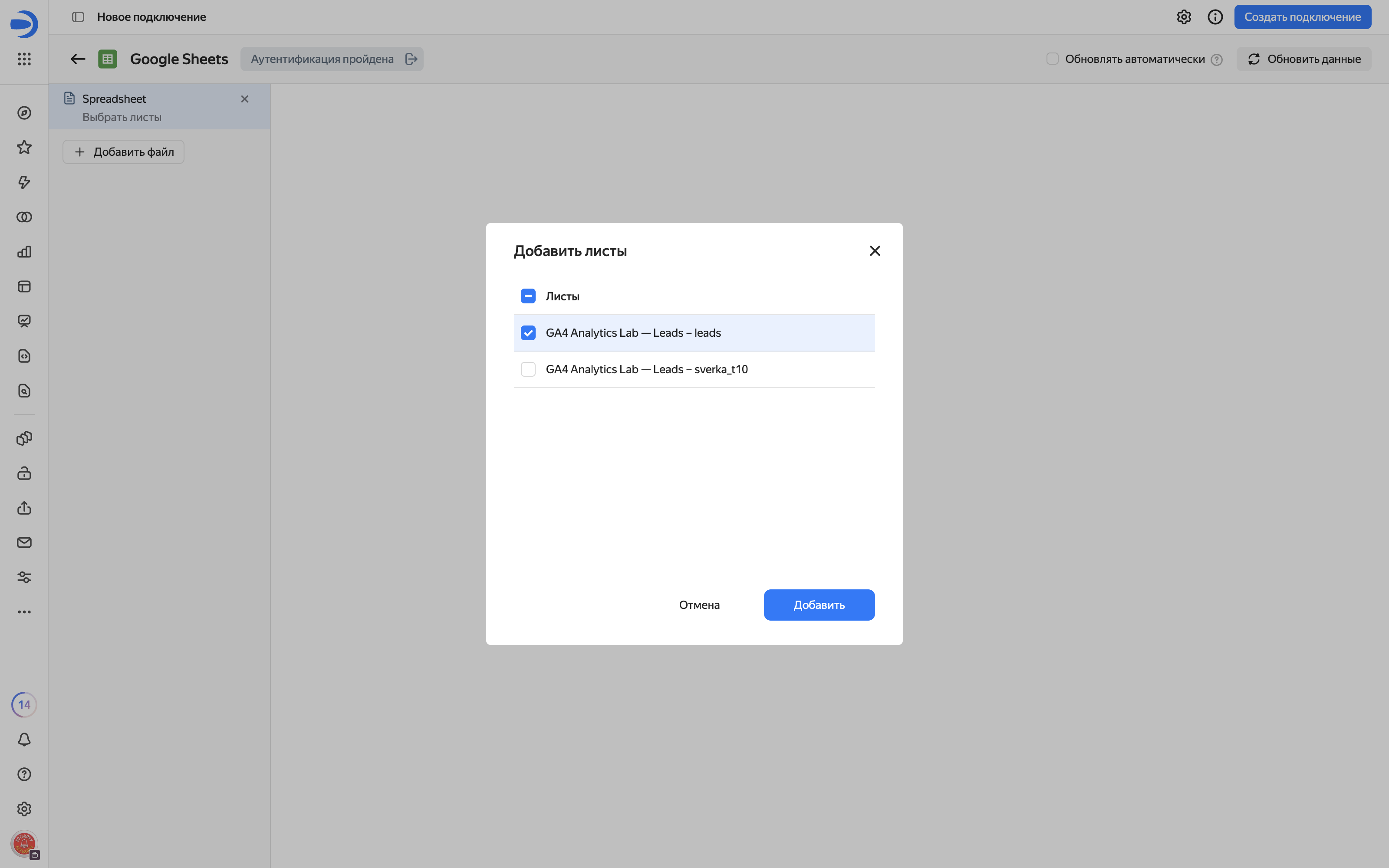Click Добавить файл button
Image resolution: width=1389 pixels, height=868 pixels.
pyautogui.click(x=123, y=151)
